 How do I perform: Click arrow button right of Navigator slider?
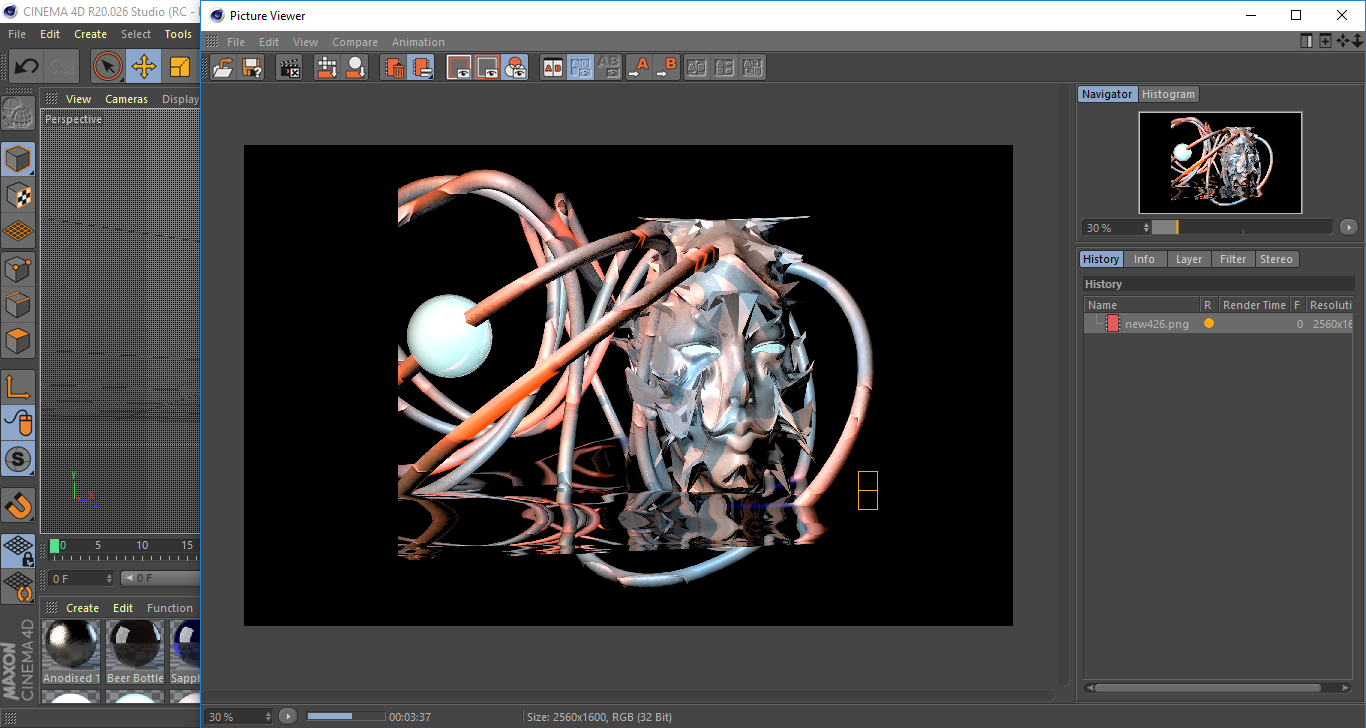(1349, 227)
